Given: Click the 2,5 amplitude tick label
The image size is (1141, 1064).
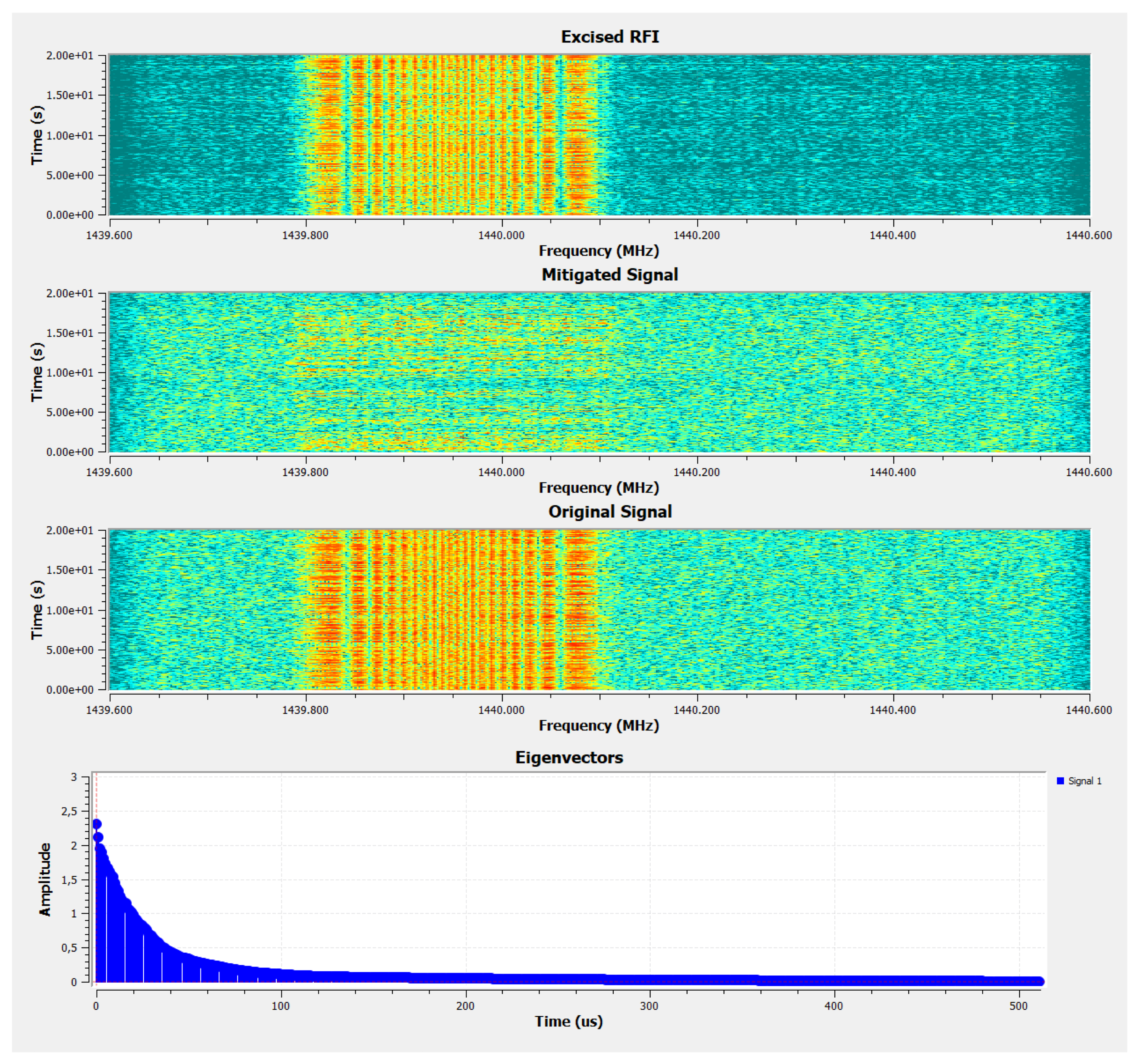Looking at the screenshot, I should pos(69,811).
